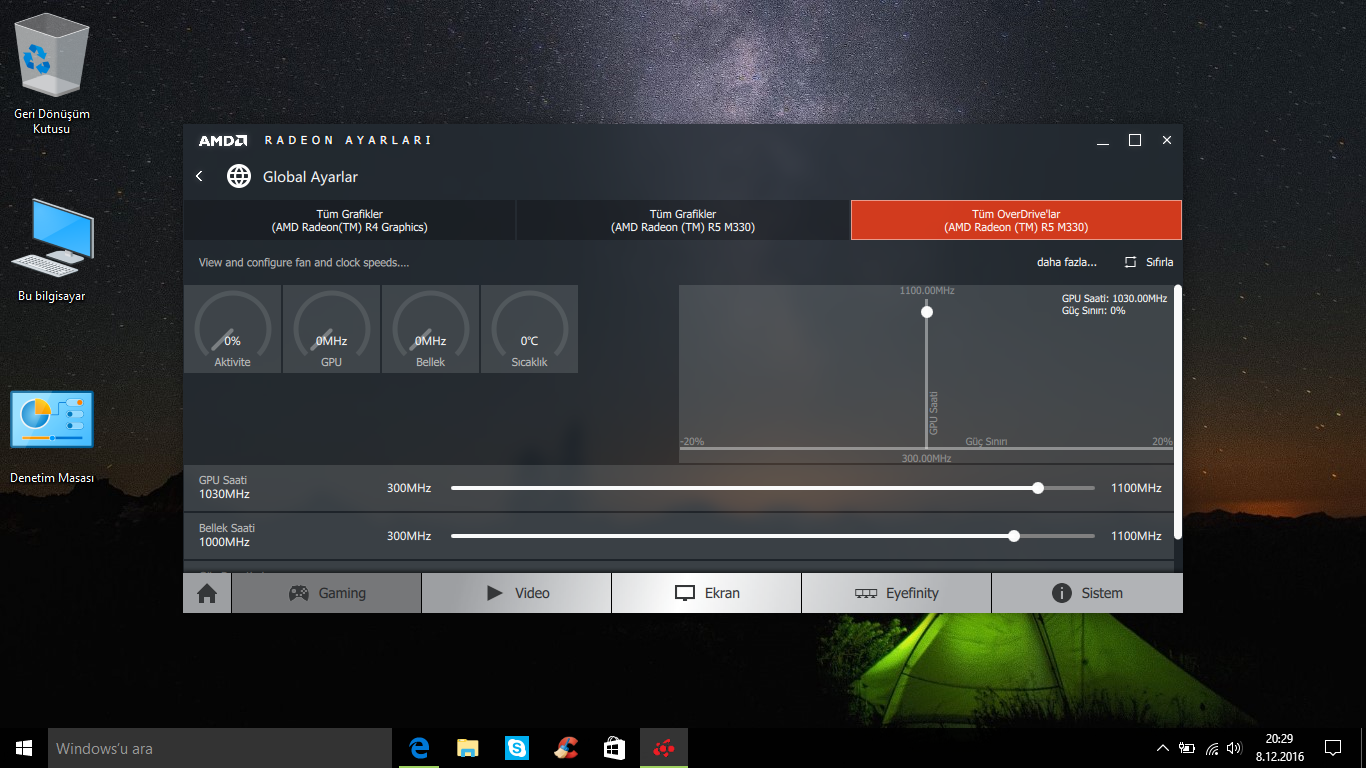Click the battery icon in the system tray

[1187, 748]
